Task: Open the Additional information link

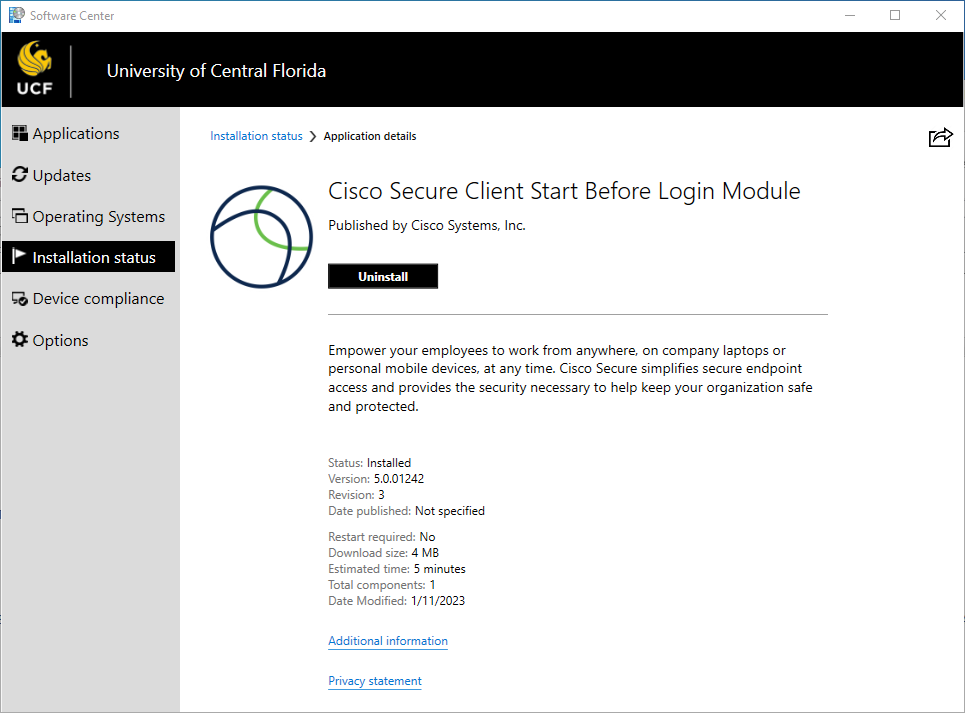Action: click(388, 640)
